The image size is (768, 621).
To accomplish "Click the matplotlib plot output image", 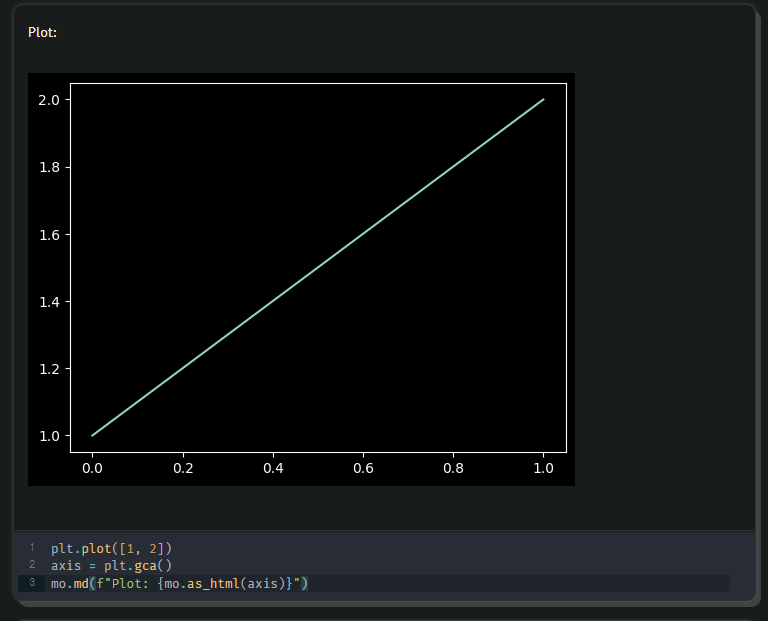I will coord(301,279).
